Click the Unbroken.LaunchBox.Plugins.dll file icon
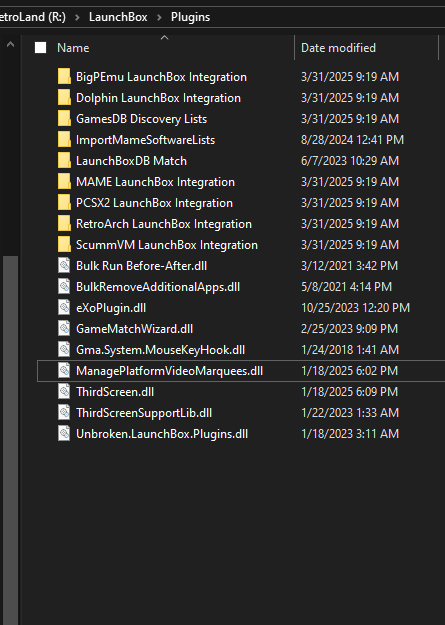The width and height of the screenshot is (445, 625). pos(64,433)
